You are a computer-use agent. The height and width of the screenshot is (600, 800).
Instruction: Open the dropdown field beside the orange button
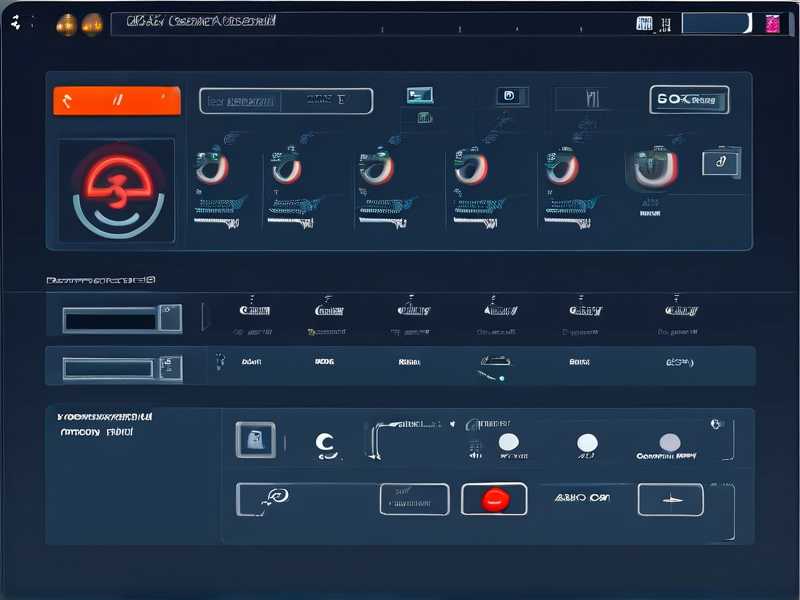285,100
